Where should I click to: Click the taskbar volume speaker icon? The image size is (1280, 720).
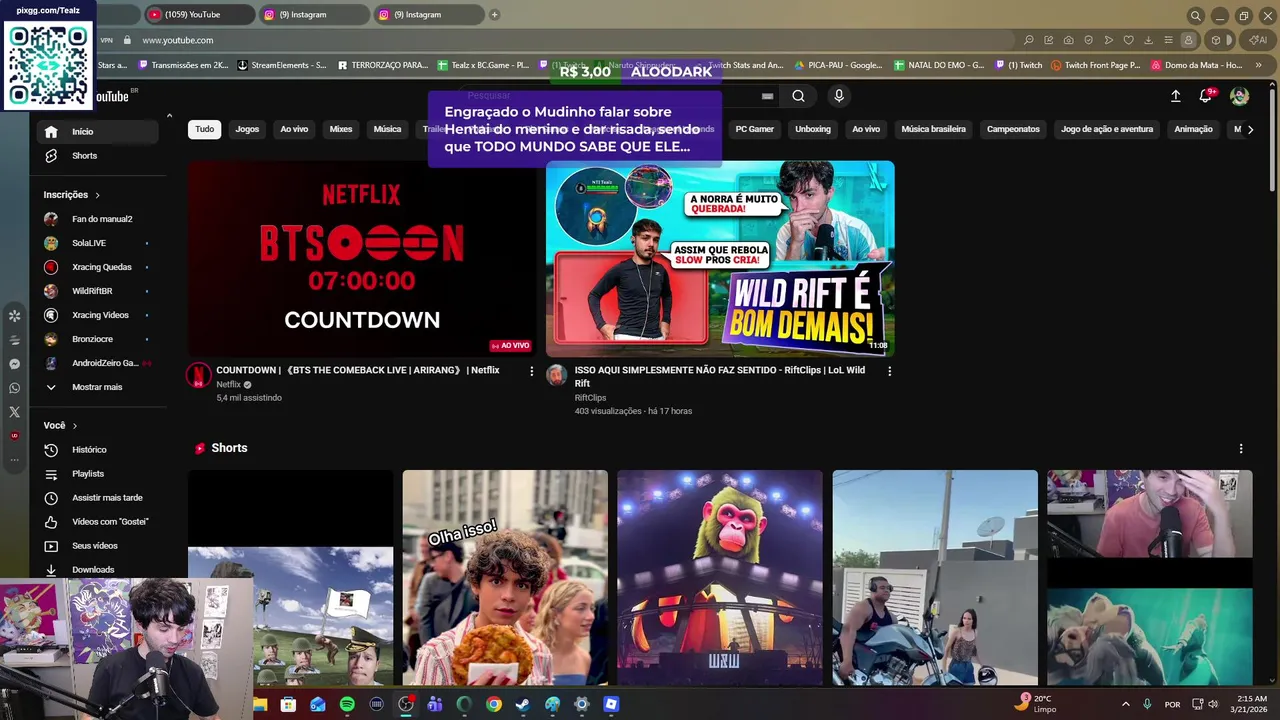pos(1213,704)
